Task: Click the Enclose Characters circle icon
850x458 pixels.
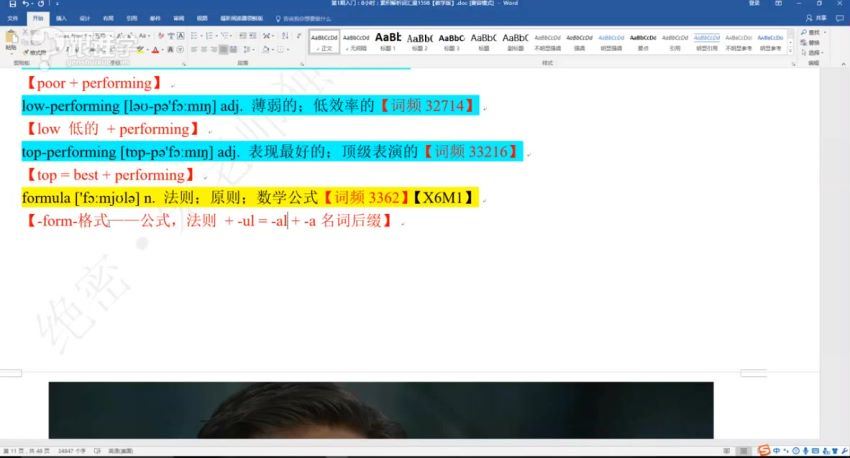Action: 180,50
